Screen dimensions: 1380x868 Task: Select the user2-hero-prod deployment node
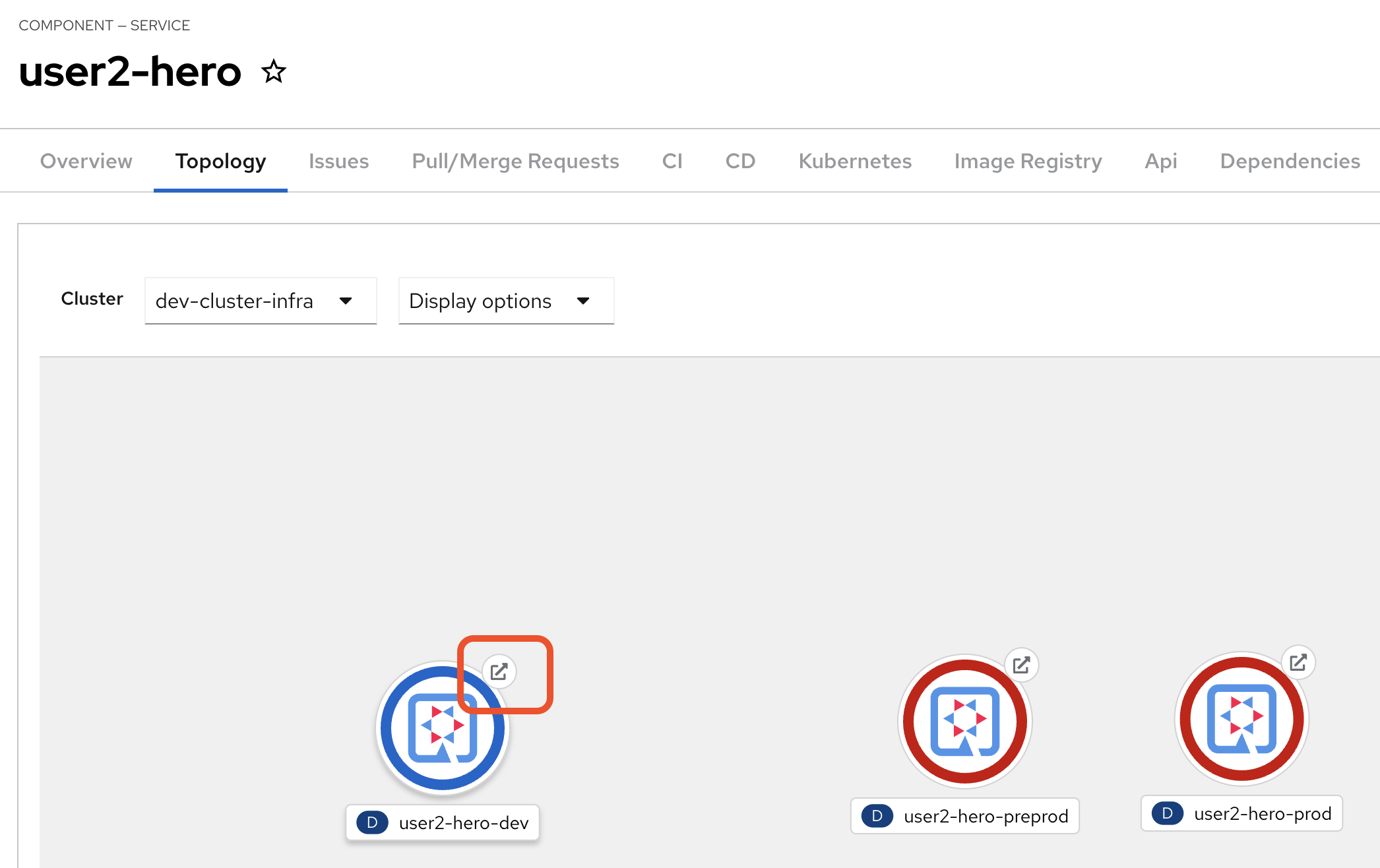pos(1242,718)
